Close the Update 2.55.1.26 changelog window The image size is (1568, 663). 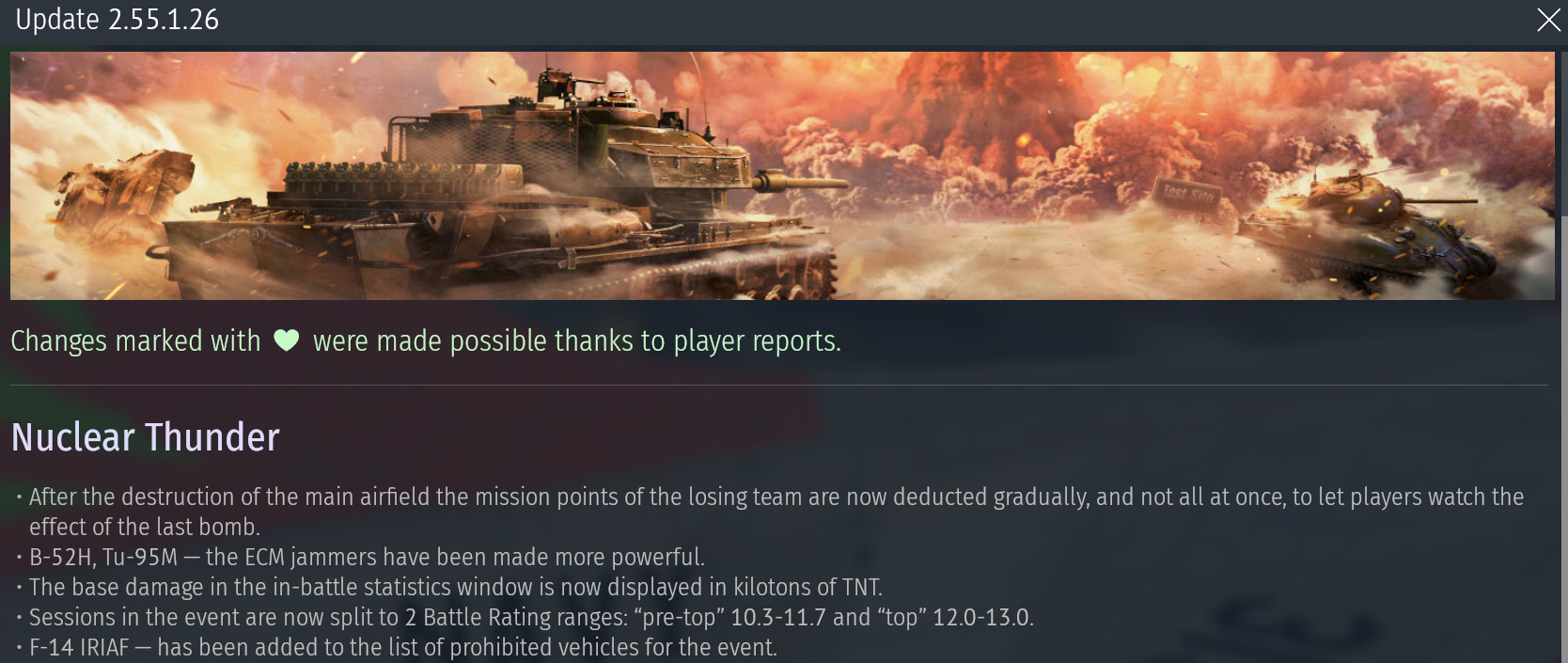click(x=1548, y=20)
